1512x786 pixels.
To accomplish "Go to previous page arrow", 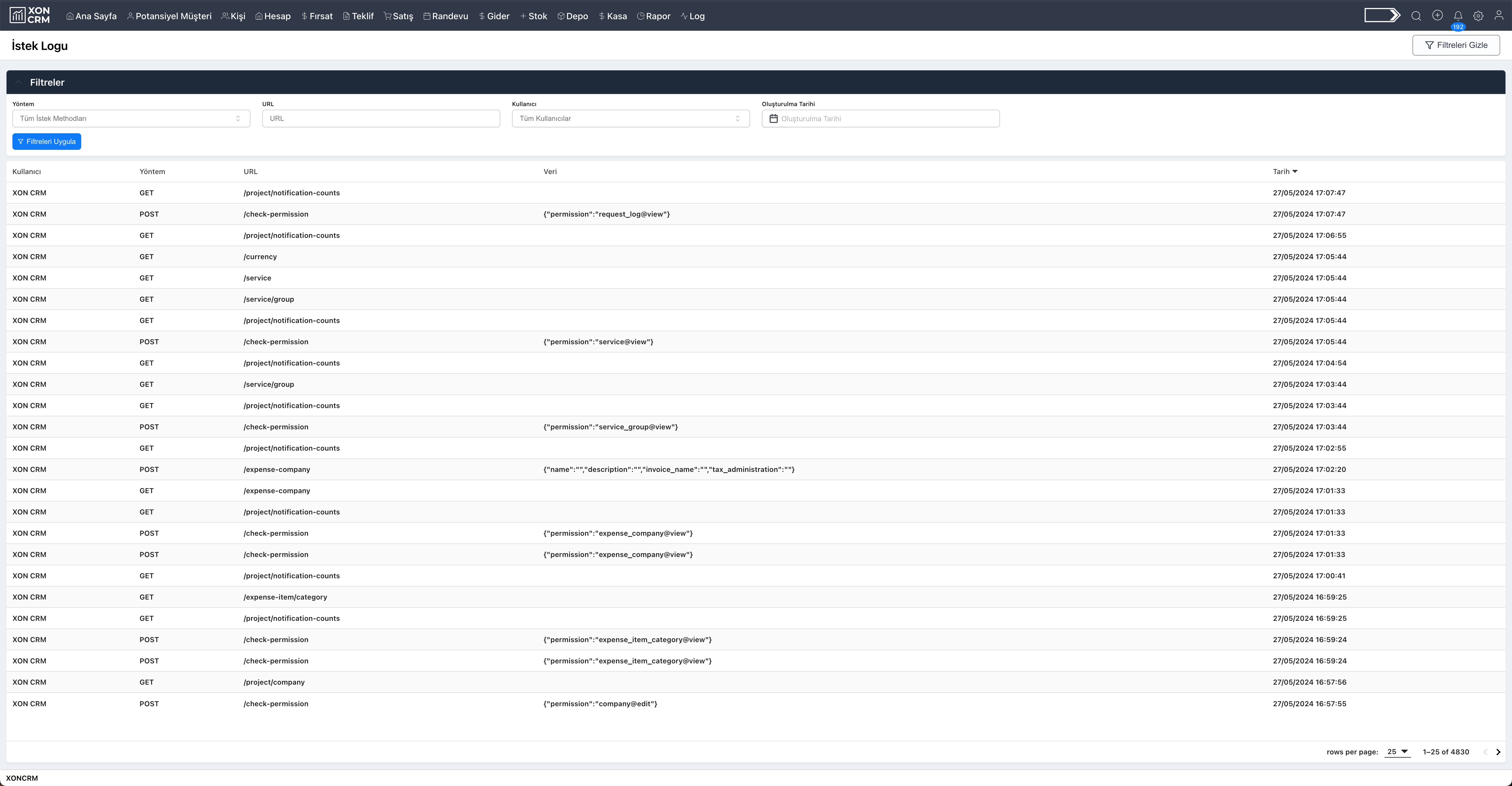I will (x=1485, y=752).
